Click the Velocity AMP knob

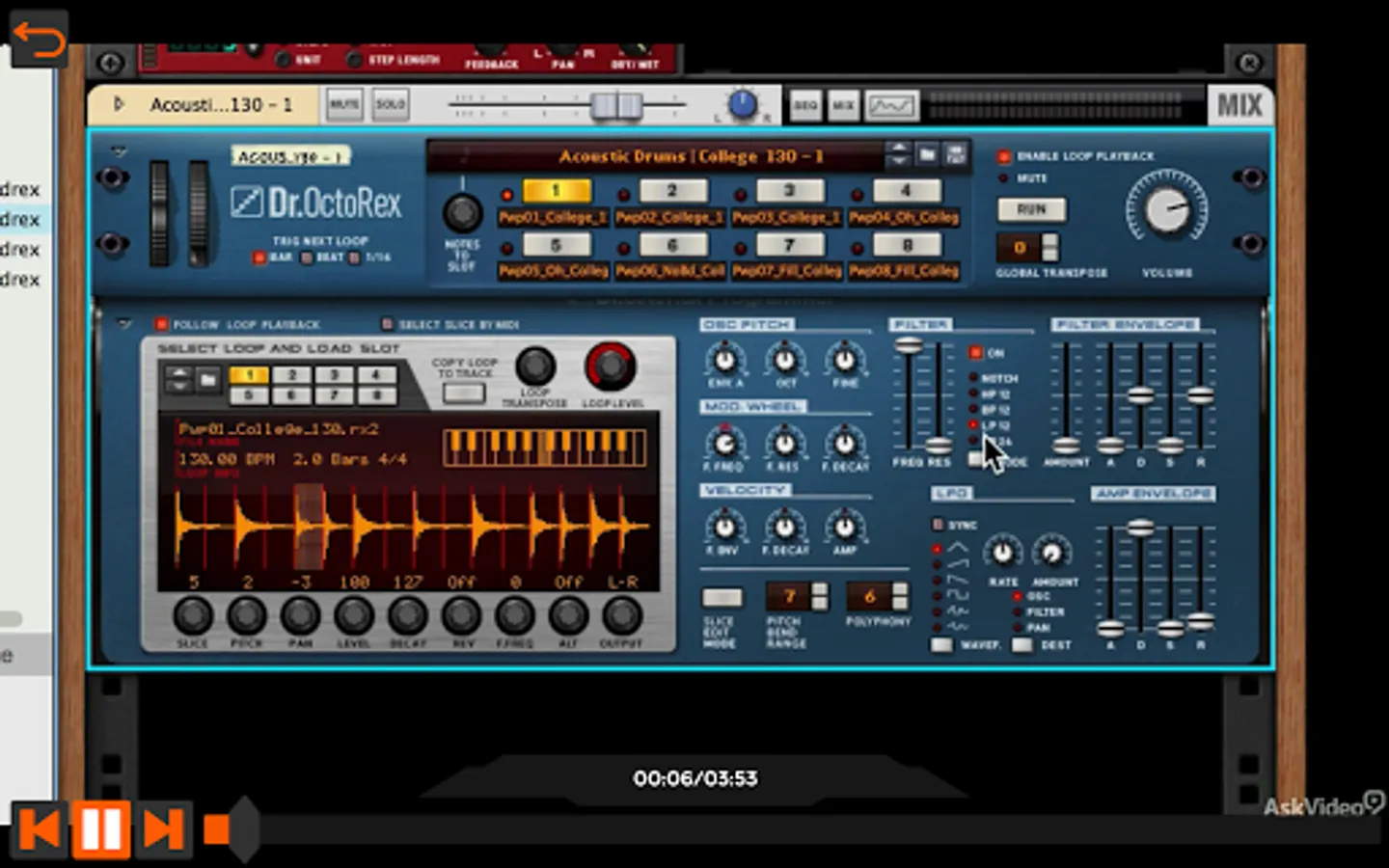[845, 527]
